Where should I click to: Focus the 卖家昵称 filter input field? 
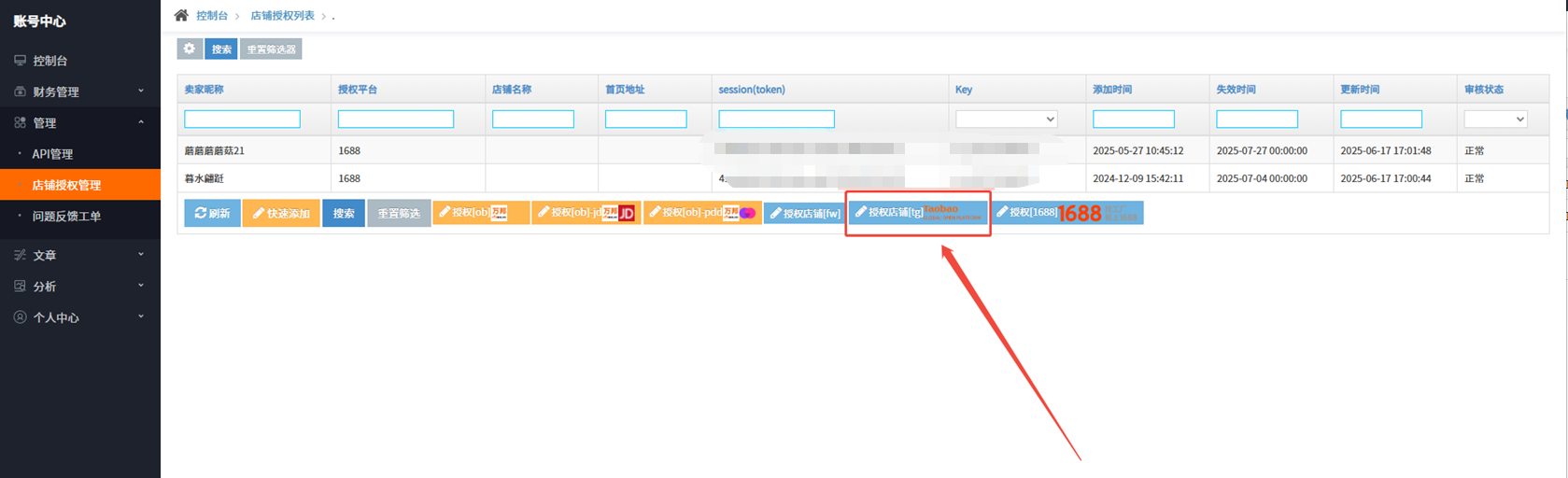pos(242,119)
